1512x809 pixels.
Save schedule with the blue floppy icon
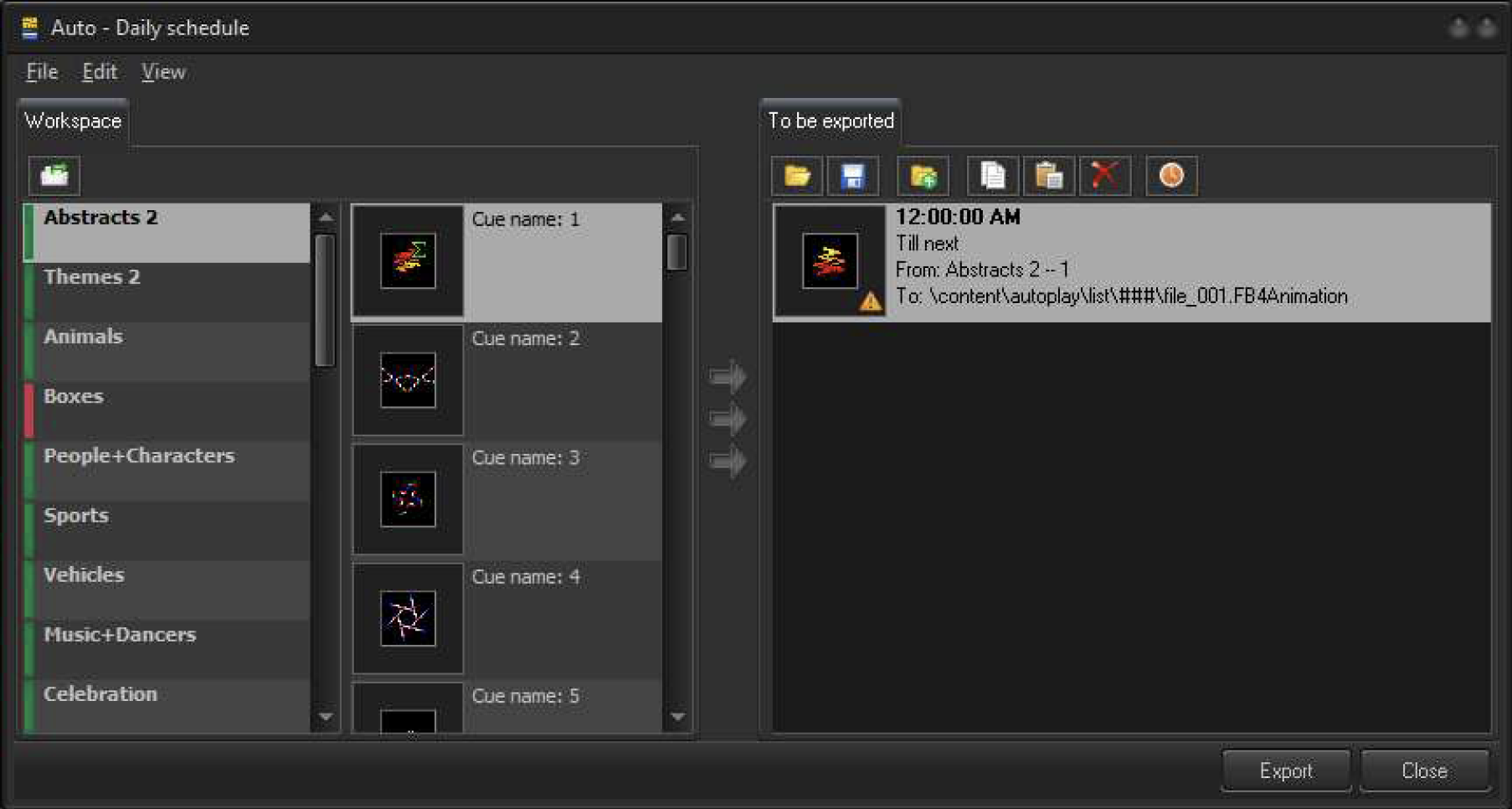coord(853,176)
